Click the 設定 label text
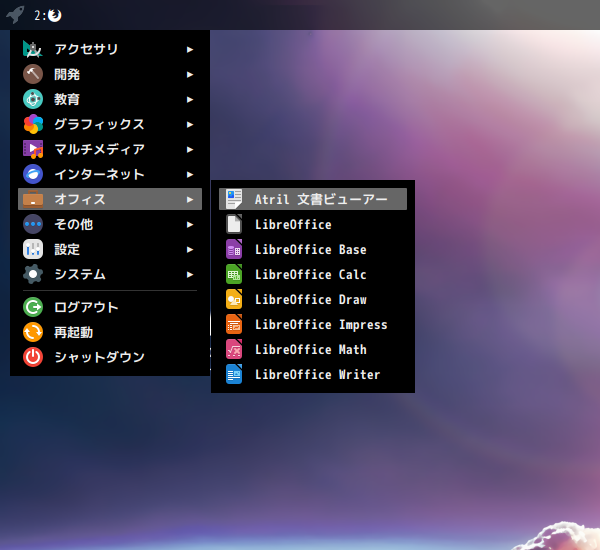The width and height of the screenshot is (600, 550). coord(67,249)
